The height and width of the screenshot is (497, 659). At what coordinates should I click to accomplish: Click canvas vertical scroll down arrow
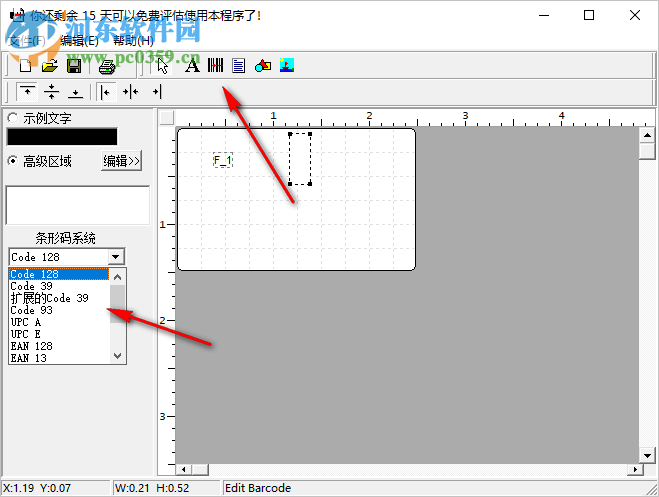click(x=647, y=455)
